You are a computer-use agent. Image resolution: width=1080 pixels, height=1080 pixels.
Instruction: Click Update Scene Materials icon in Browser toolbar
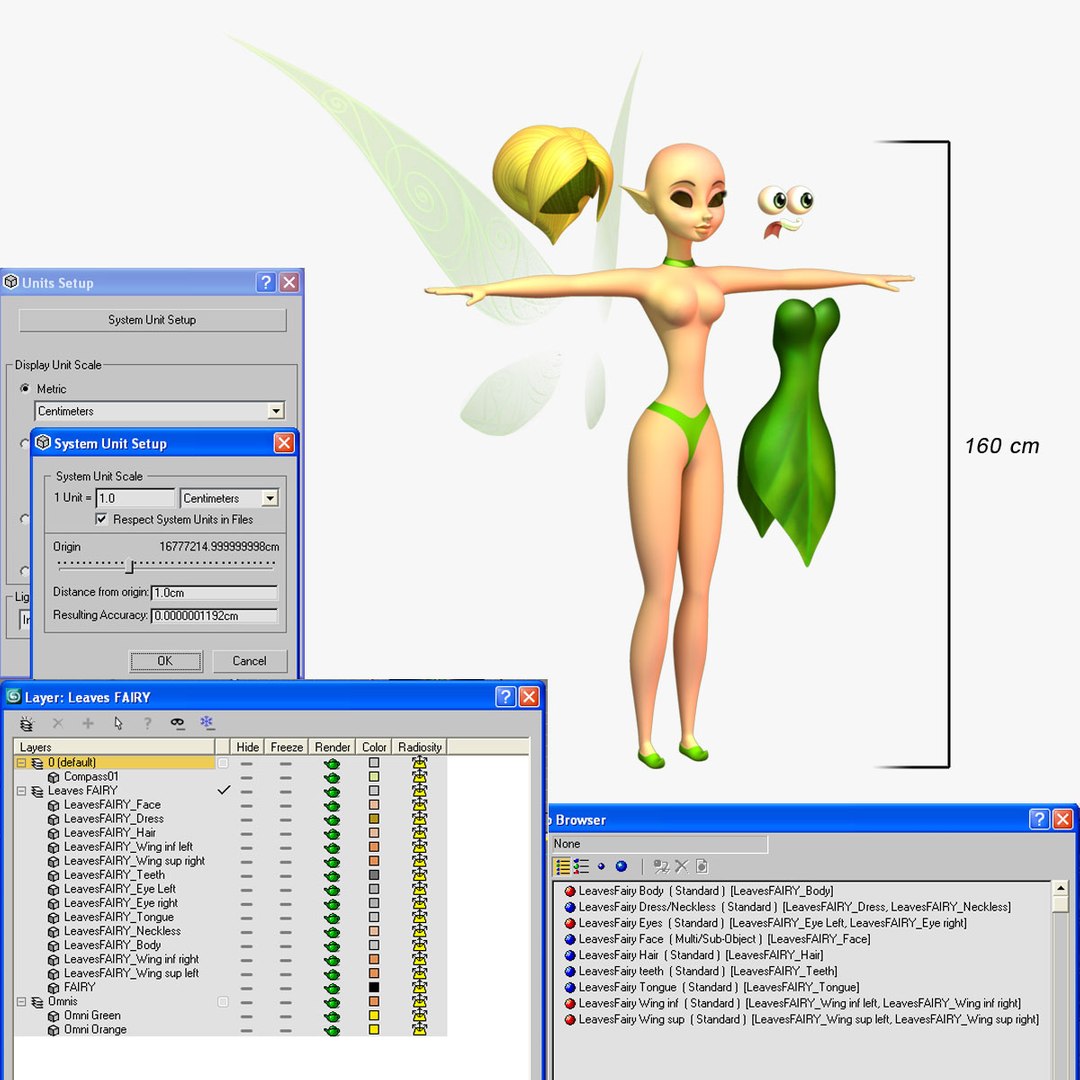point(661,866)
